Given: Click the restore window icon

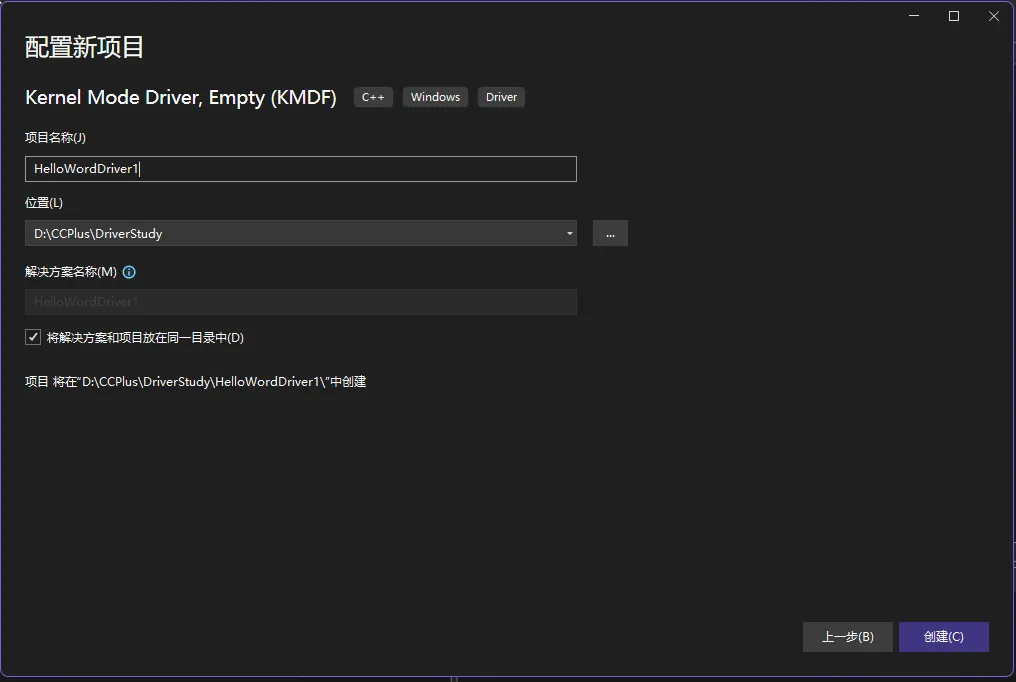Looking at the screenshot, I should click(953, 16).
